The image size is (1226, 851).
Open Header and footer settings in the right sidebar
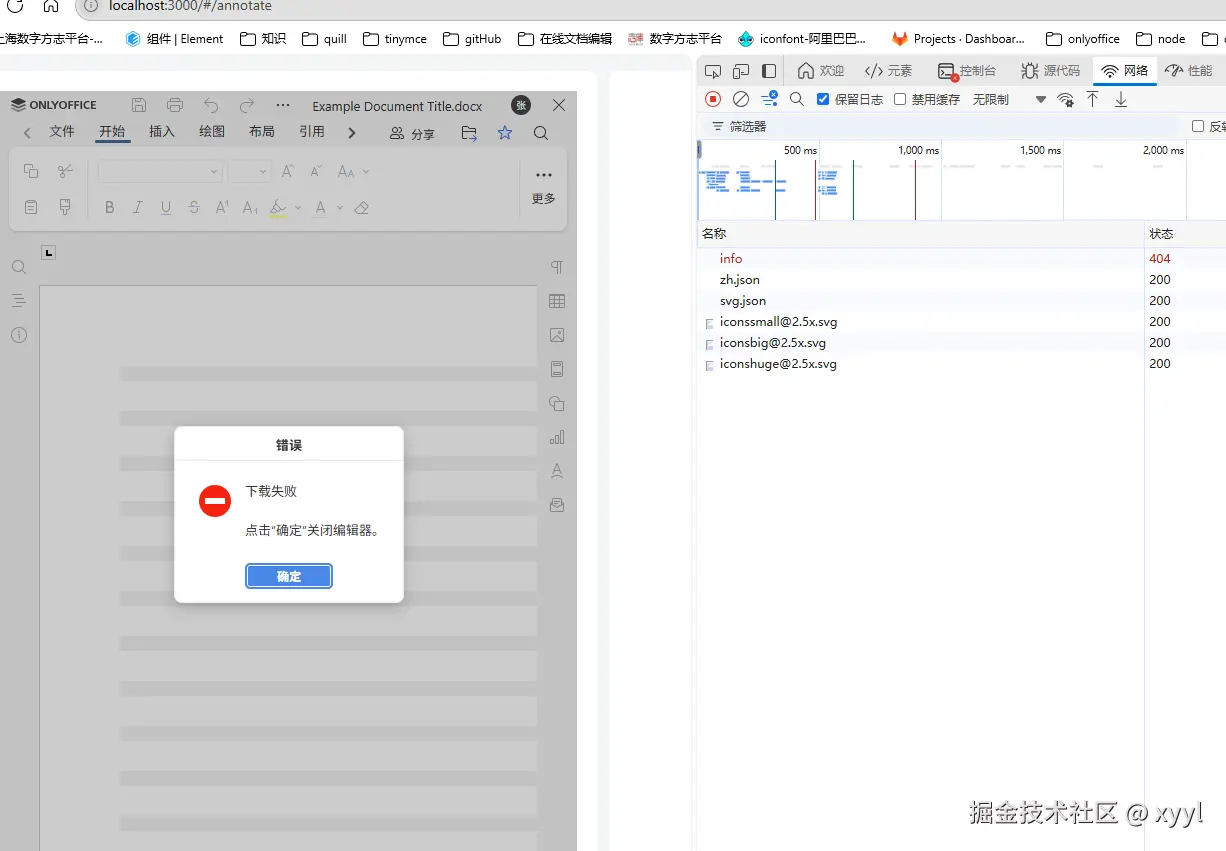pyautogui.click(x=557, y=369)
